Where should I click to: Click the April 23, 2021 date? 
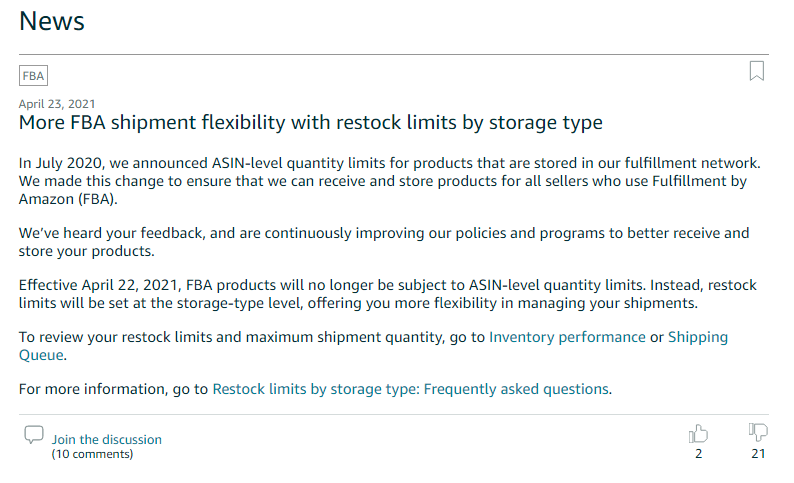(57, 104)
